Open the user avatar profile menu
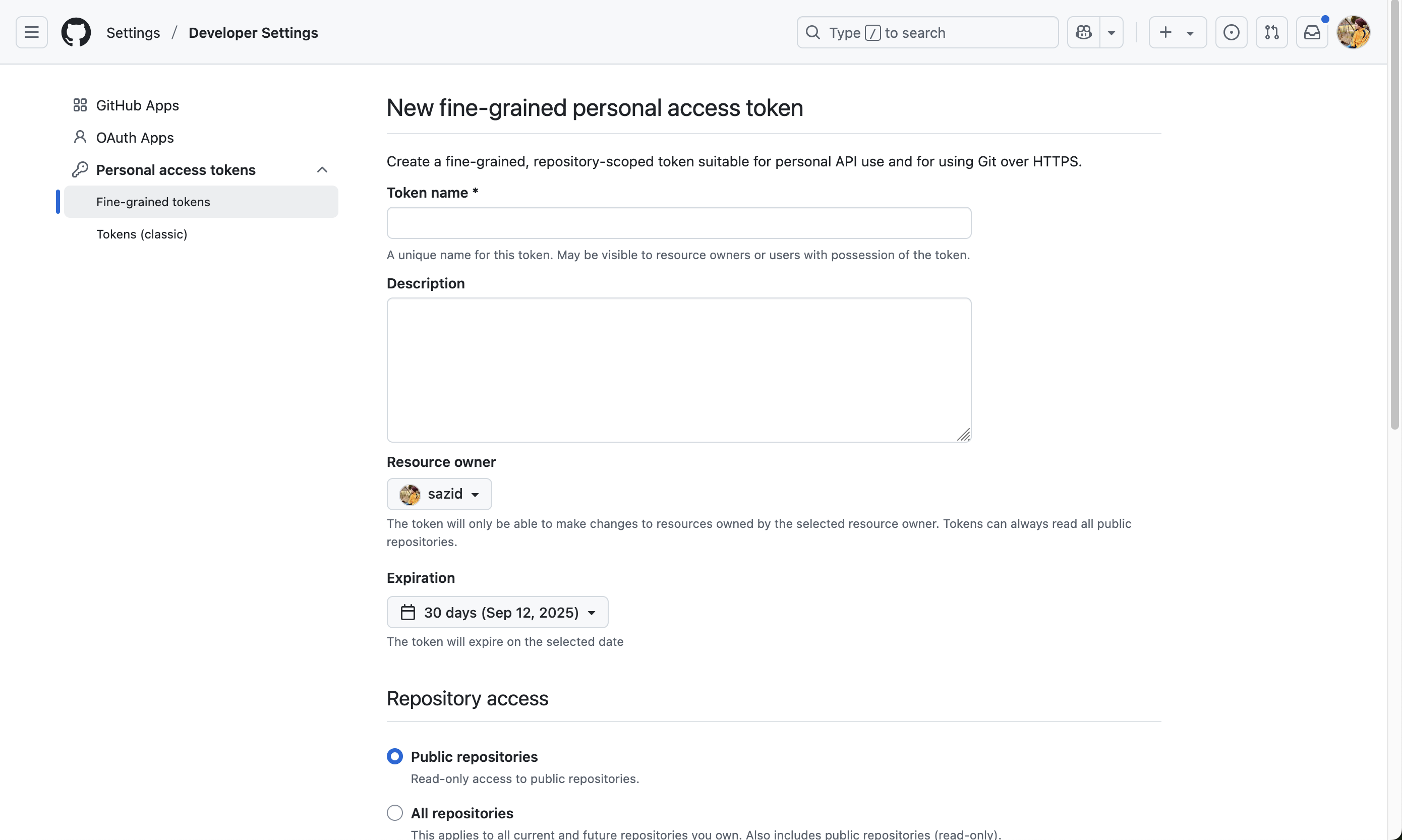 pyautogui.click(x=1353, y=32)
